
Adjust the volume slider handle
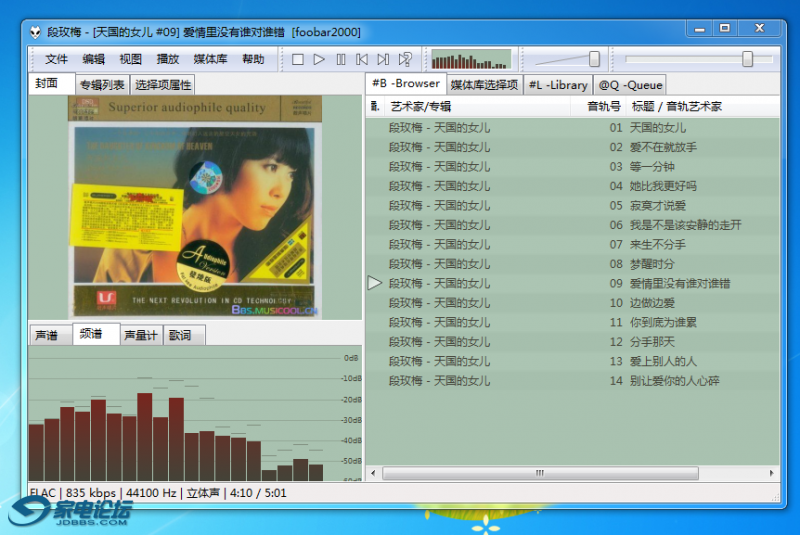click(594, 60)
